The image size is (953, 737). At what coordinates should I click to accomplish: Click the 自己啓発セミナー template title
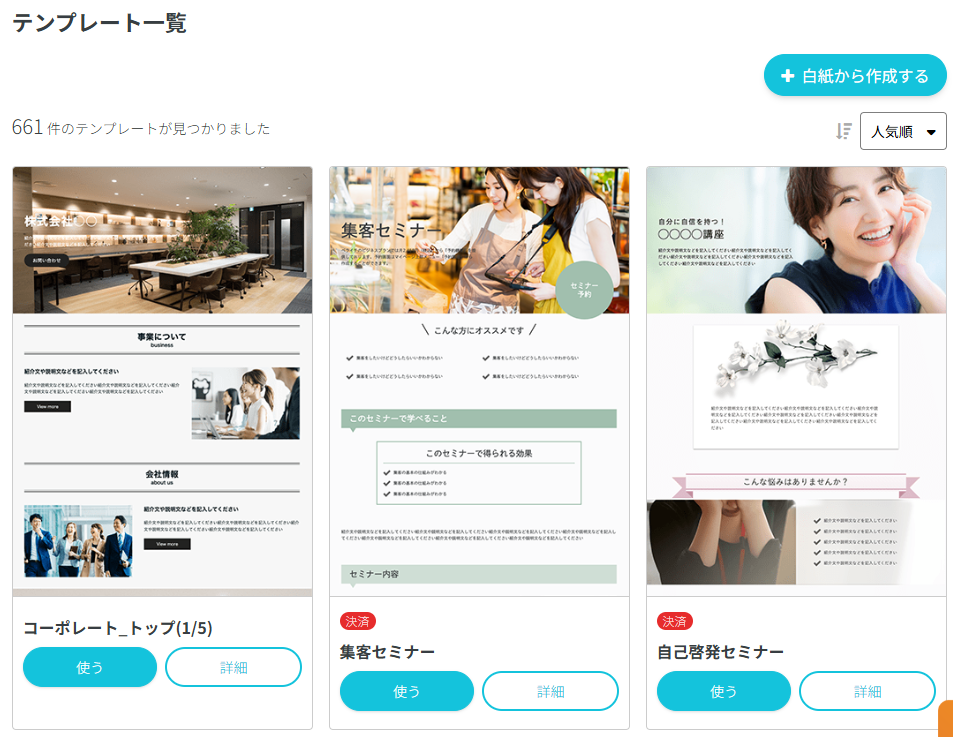click(x=720, y=652)
